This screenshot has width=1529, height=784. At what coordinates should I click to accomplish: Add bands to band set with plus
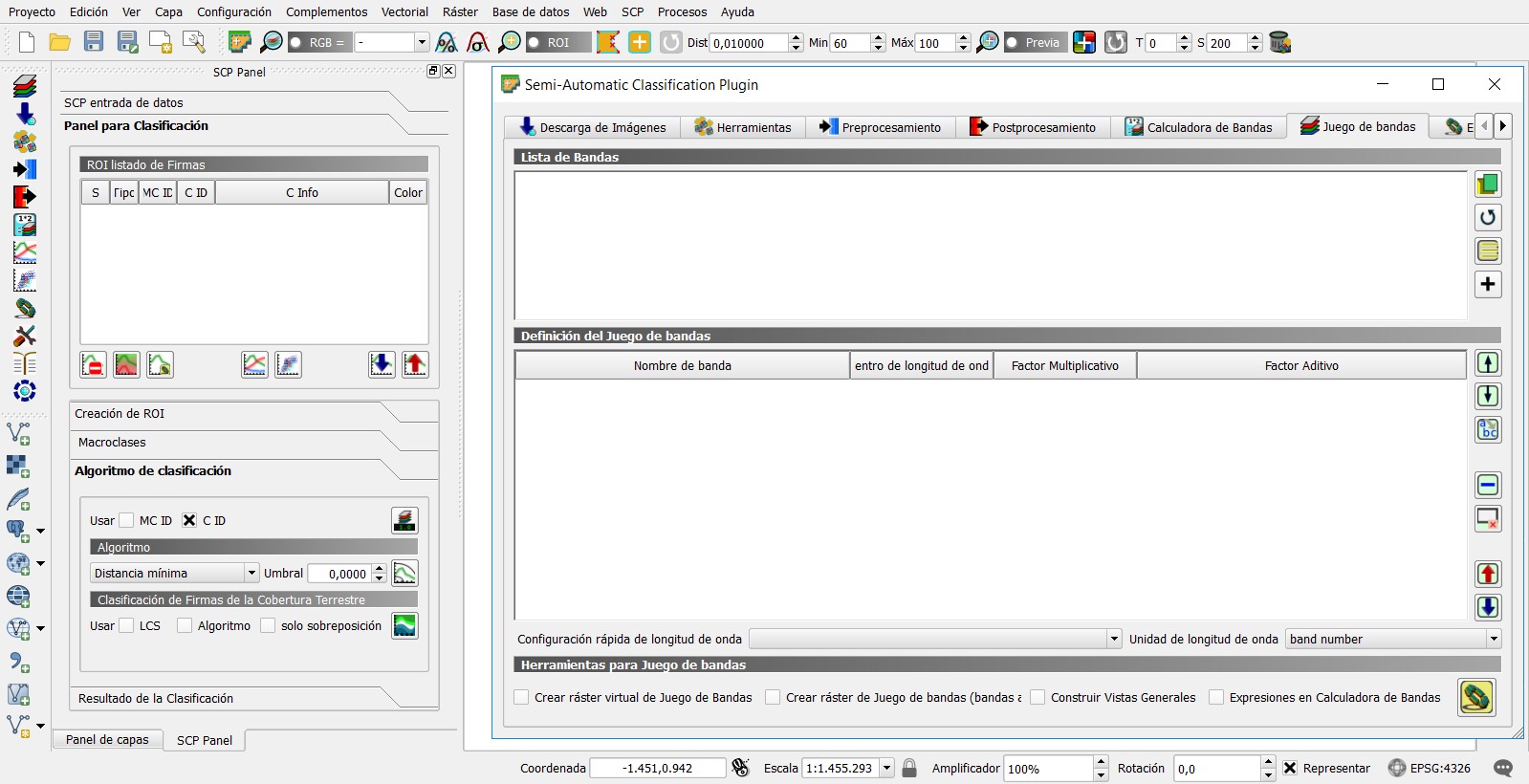pyautogui.click(x=1488, y=284)
